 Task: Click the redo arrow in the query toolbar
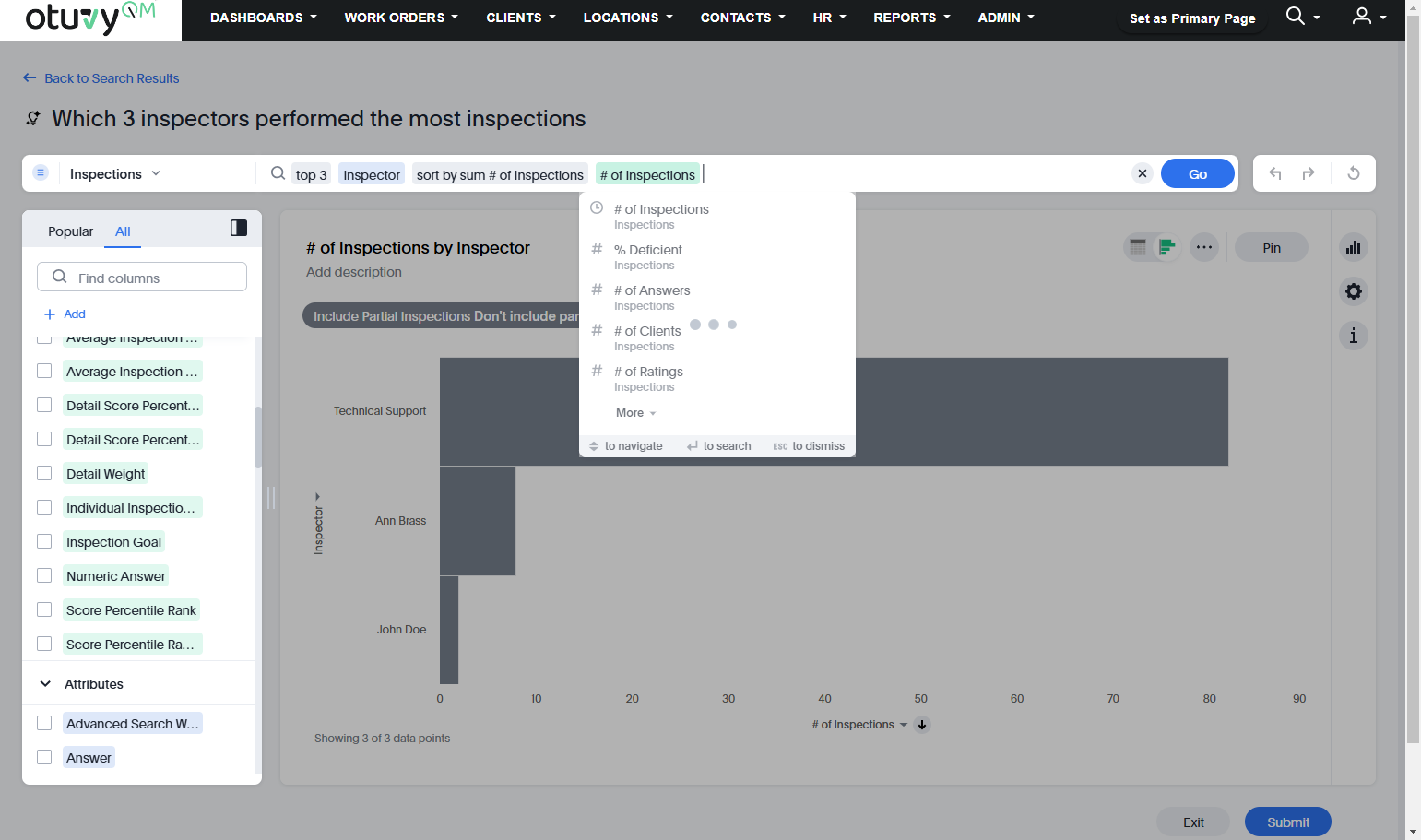[1309, 173]
